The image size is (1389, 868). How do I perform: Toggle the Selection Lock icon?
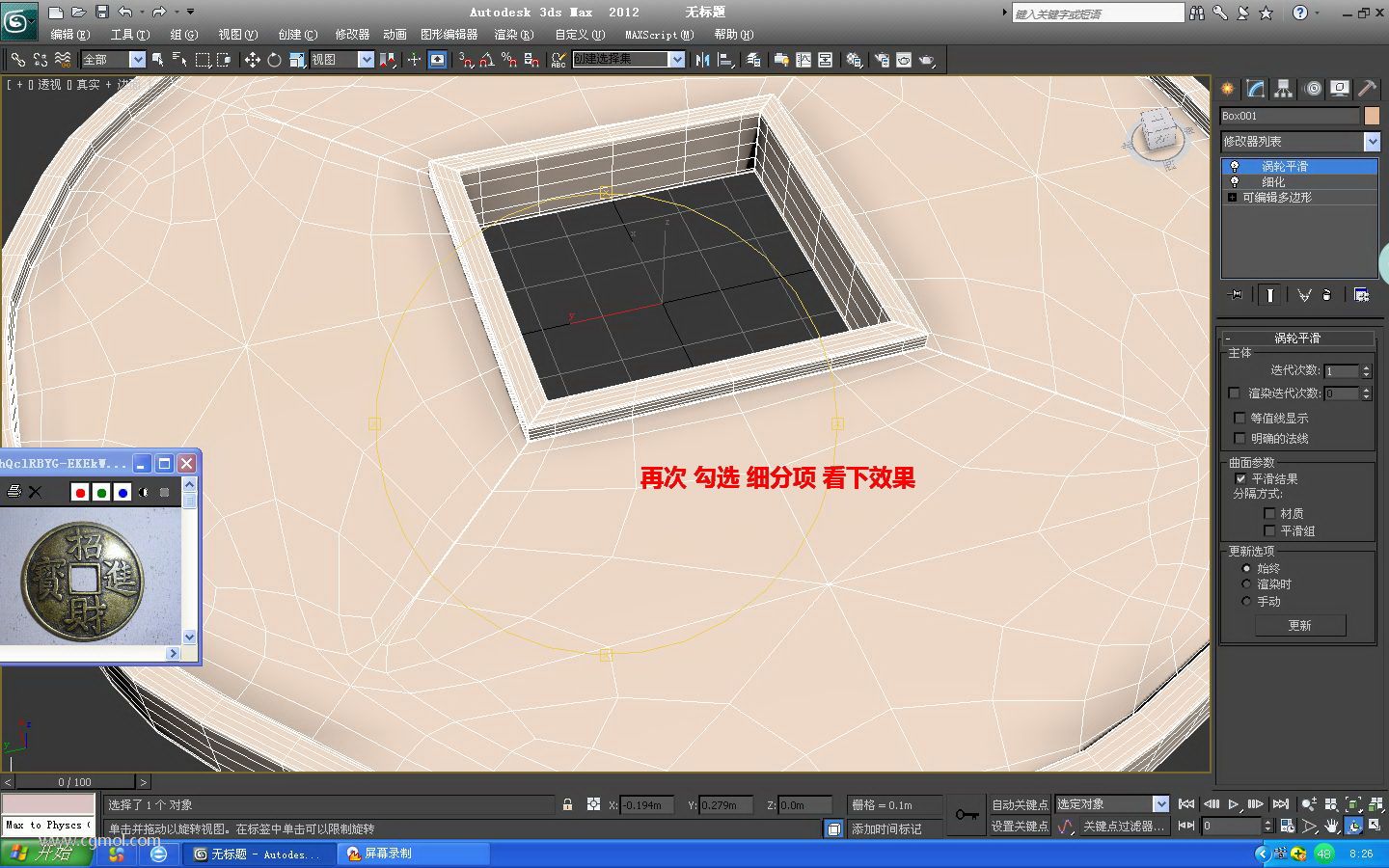[x=568, y=804]
